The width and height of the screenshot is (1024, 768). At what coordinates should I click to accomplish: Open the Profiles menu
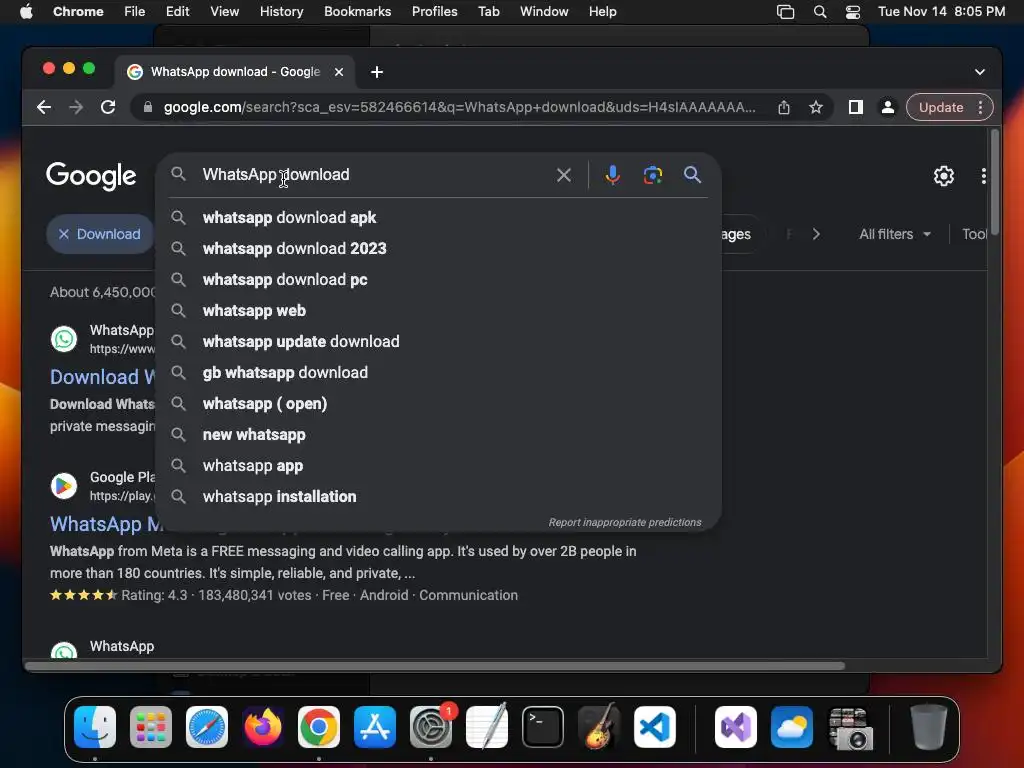pyautogui.click(x=434, y=12)
